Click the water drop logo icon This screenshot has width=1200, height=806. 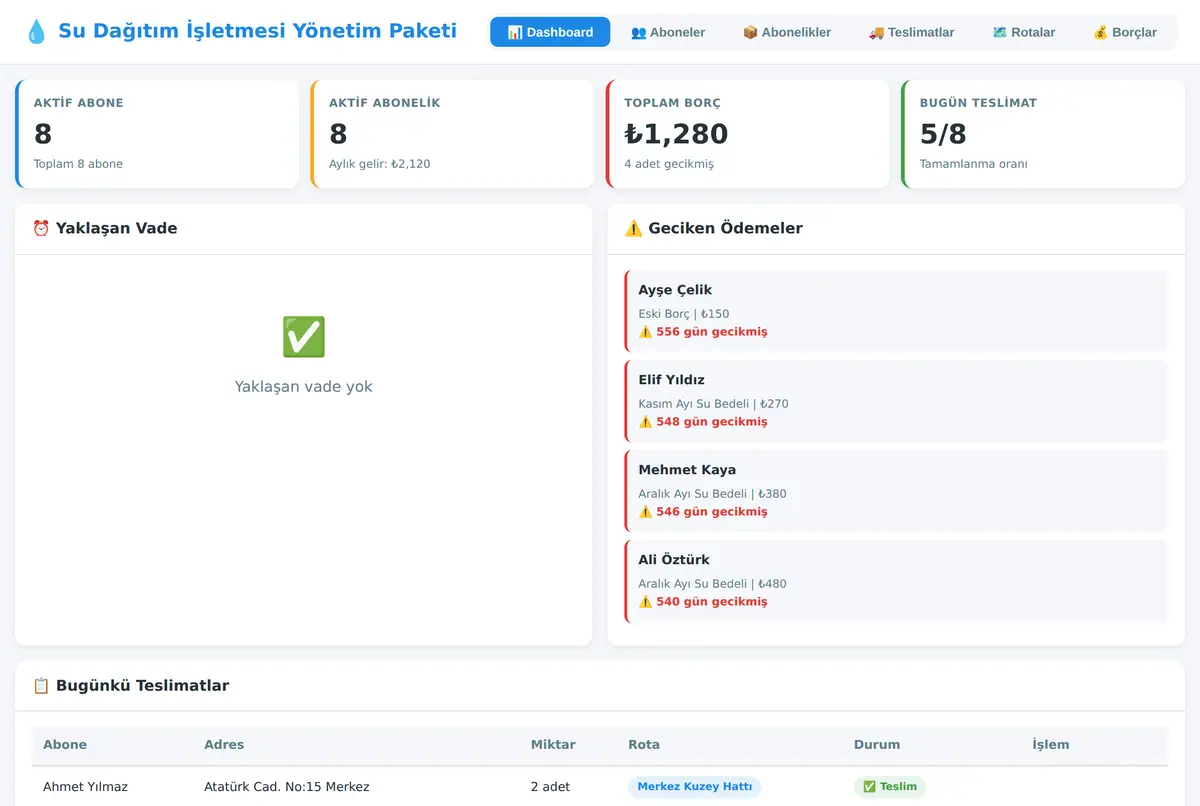pyautogui.click(x=36, y=31)
